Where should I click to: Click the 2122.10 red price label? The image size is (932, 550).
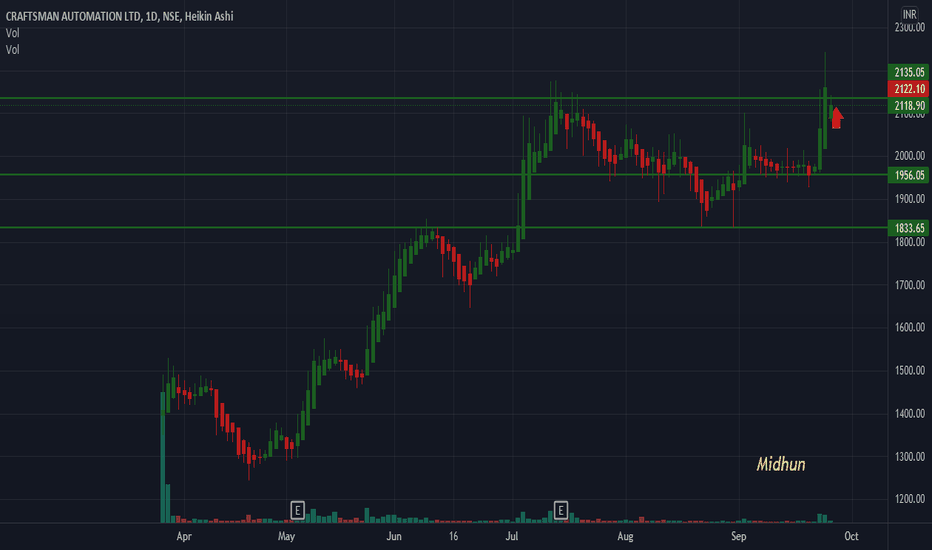click(x=908, y=89)
